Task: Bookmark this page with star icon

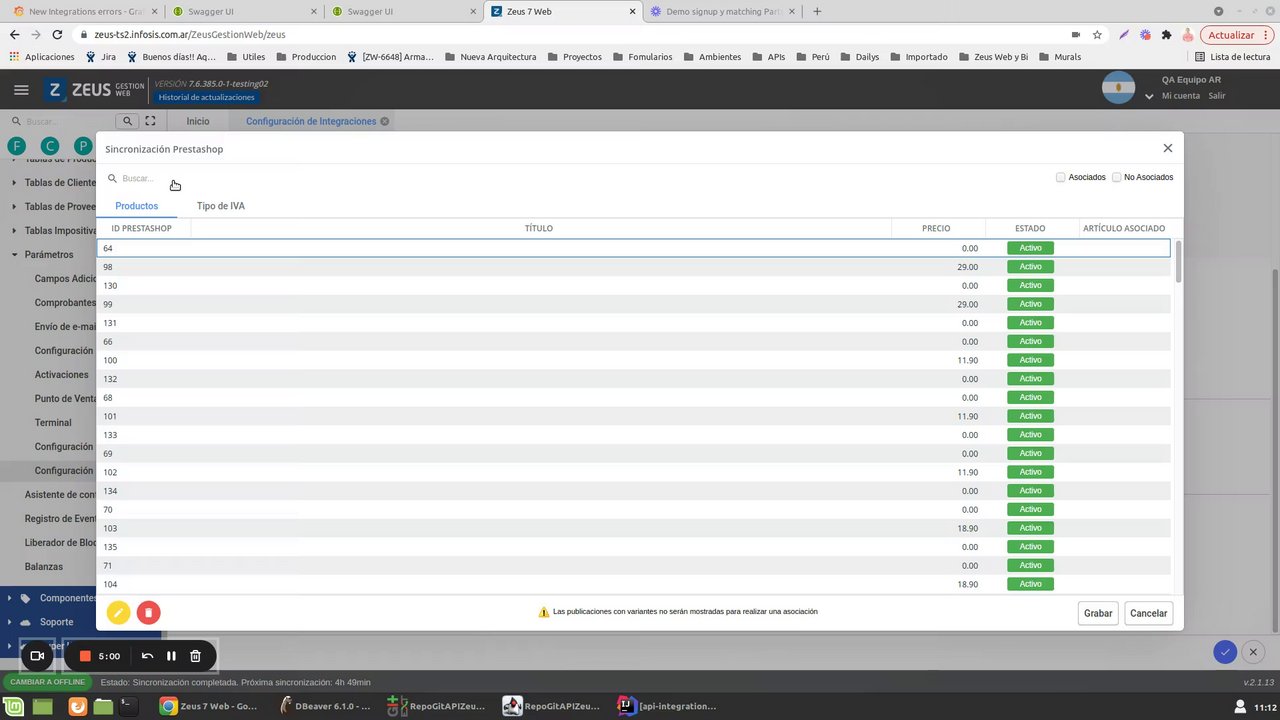Action: [1097, 34]
